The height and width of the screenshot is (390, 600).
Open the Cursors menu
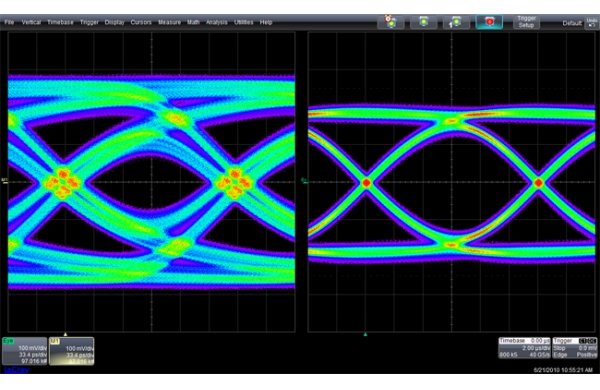(141, 23)
